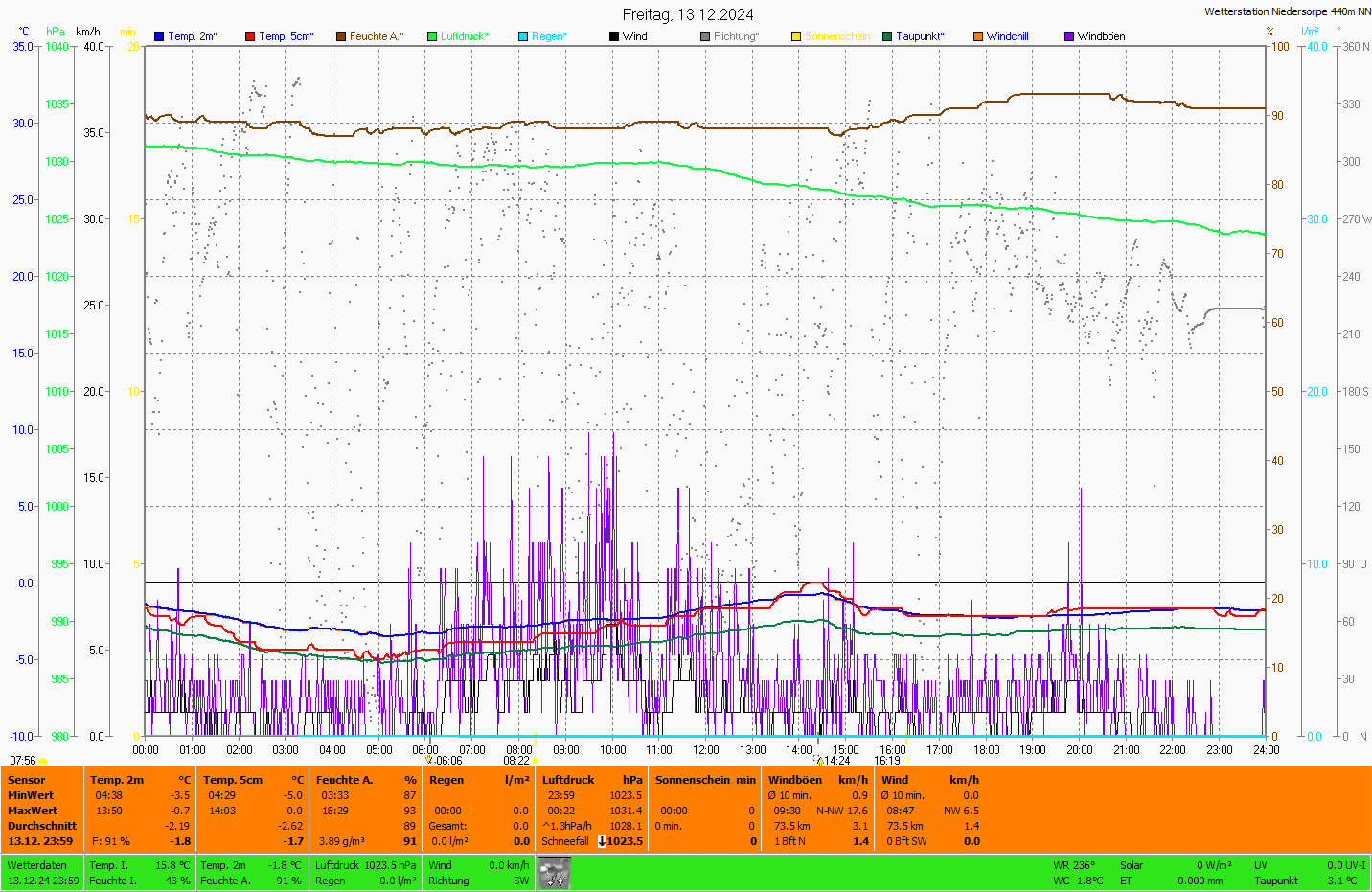Click the Windböen header in the stats table
Viewport: 1372px width, 892px height.
(x=794, y=780)
